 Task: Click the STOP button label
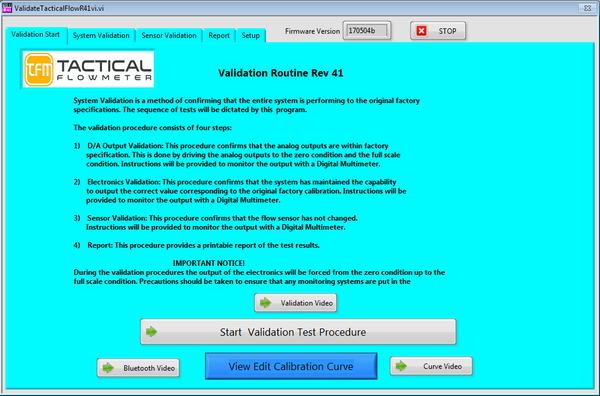coord(447,31)
